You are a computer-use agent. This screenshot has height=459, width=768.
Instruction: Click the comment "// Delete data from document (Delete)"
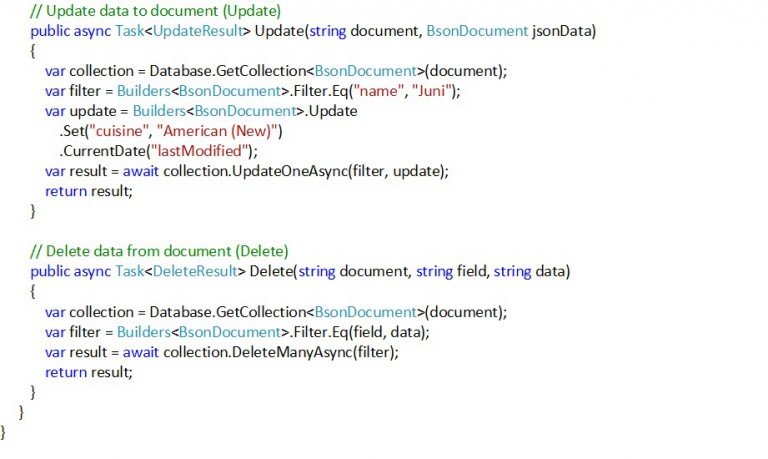click(159, 251)
